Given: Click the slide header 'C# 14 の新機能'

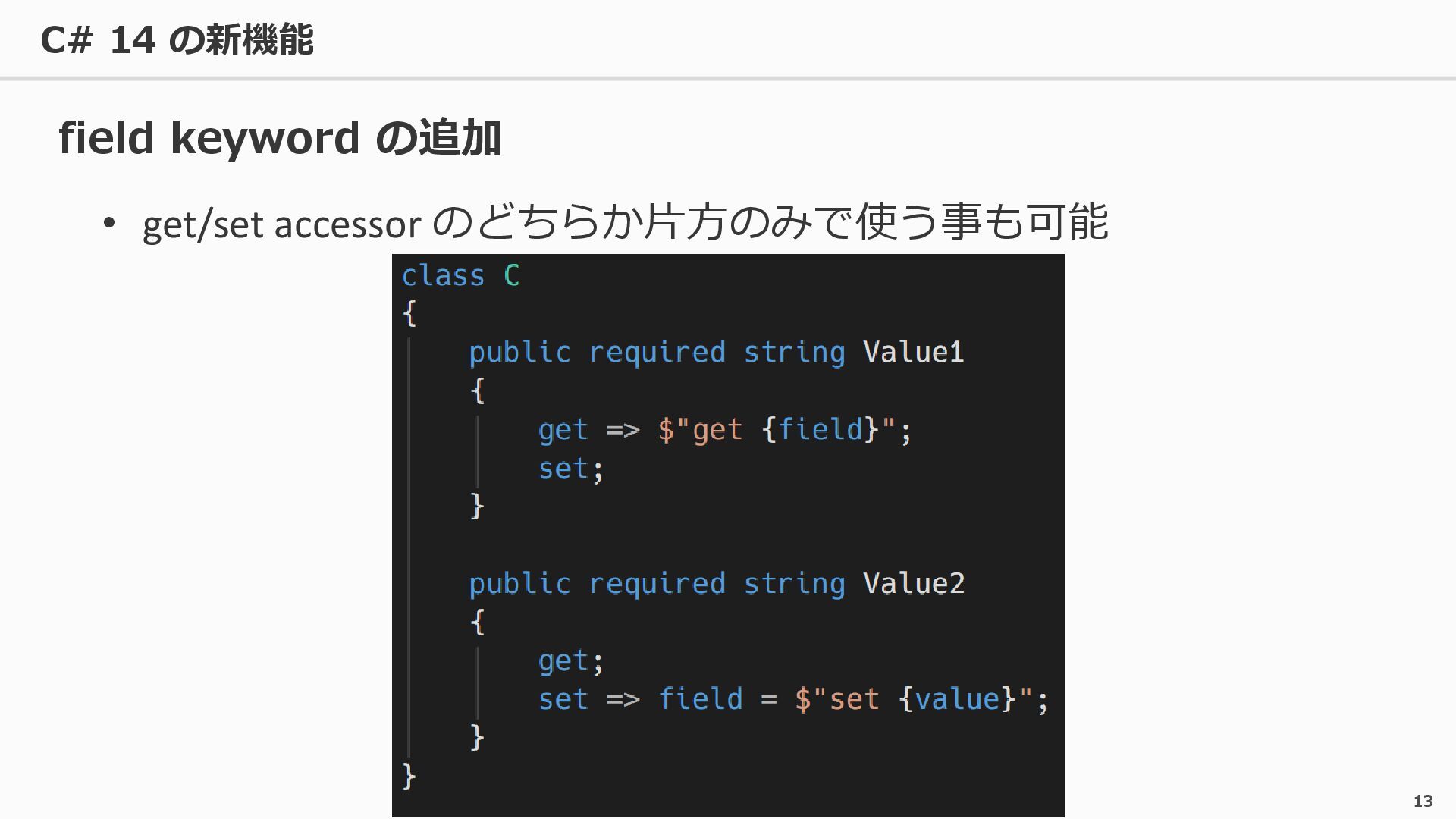Looking at the screenshot, I should pos(177,39).
